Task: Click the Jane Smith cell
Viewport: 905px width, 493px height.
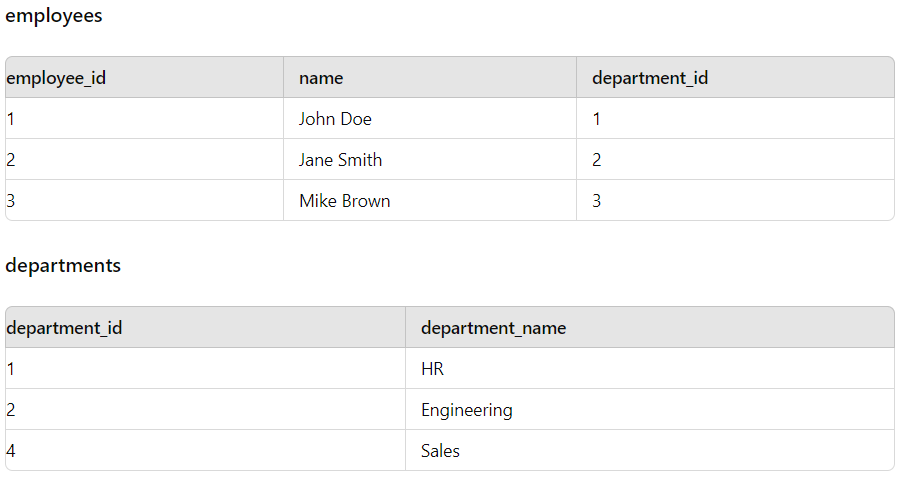Action: coord(430,159)
